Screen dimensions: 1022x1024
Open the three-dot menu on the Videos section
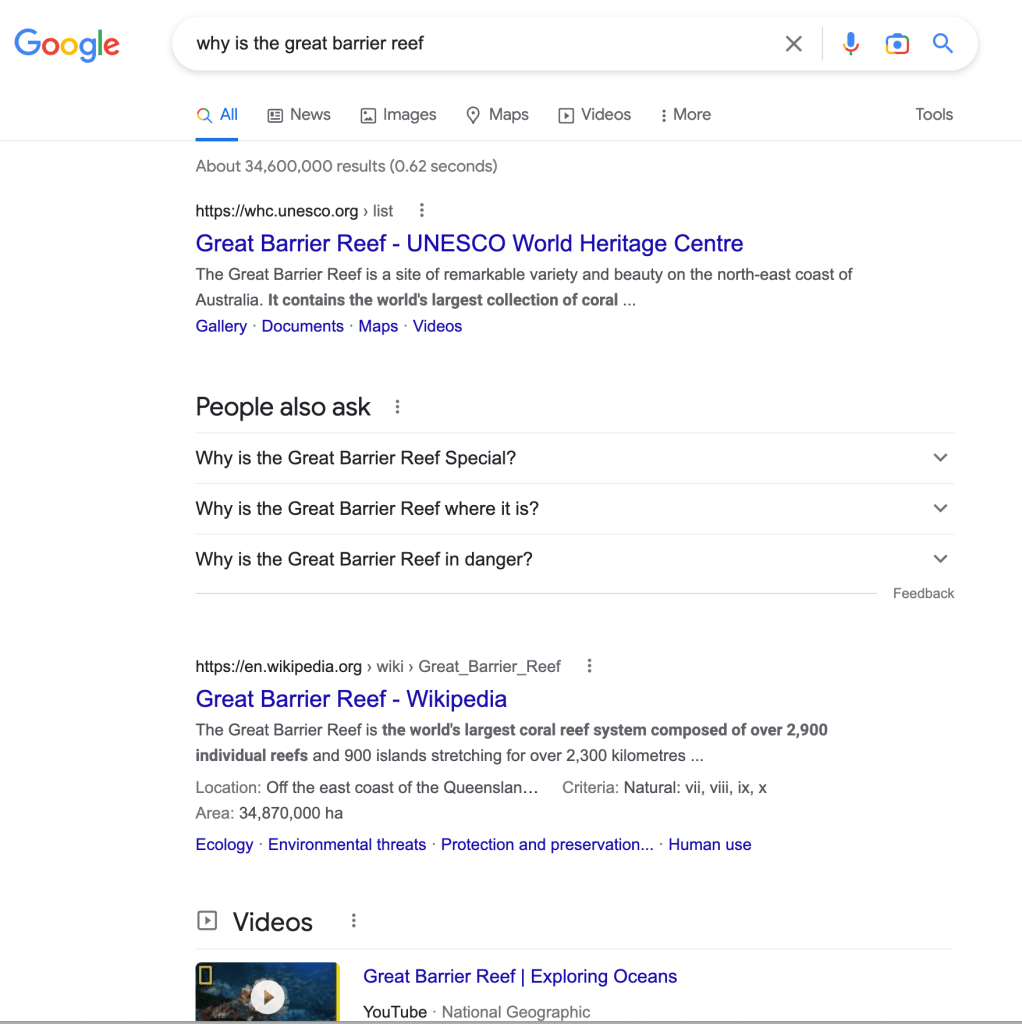353,920
